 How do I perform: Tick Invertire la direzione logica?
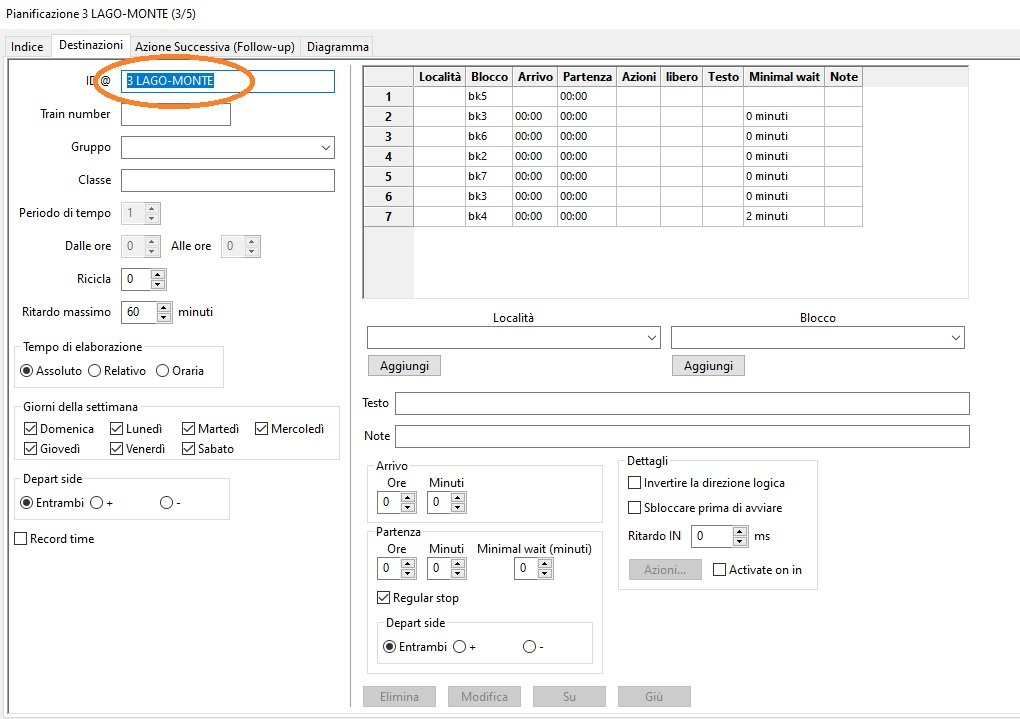pyautogui.click(x=634, y=483)
